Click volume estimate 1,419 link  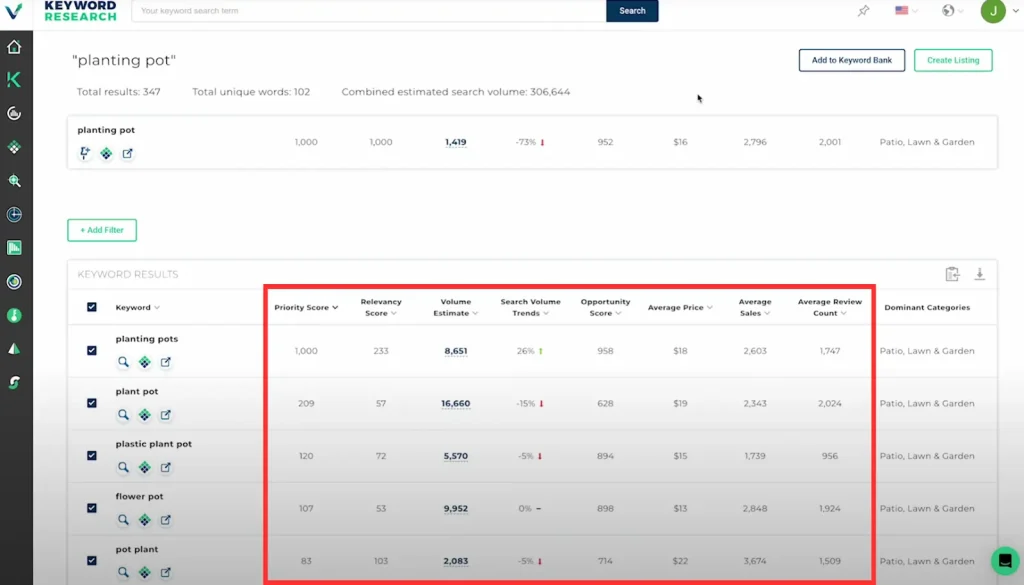(x=456, y=142)
